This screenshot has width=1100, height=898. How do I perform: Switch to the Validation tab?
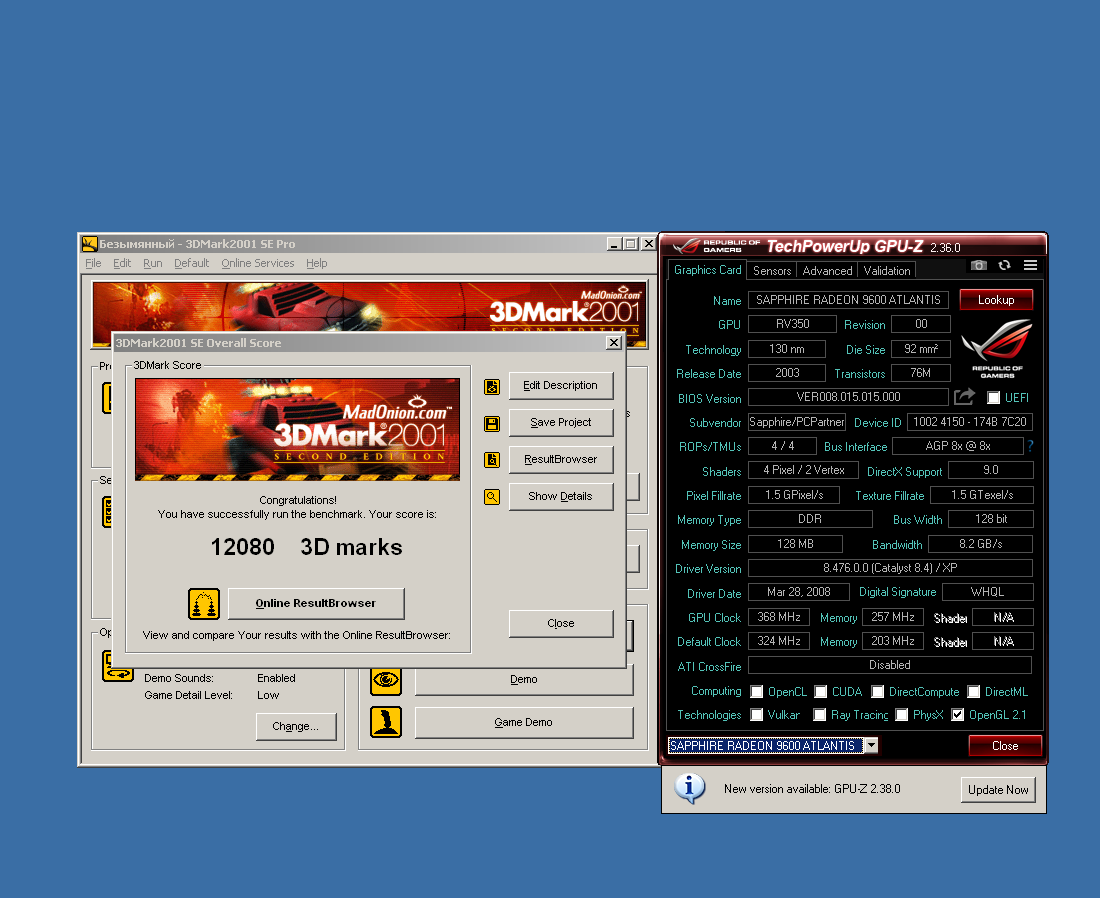[x=887, y=271]
